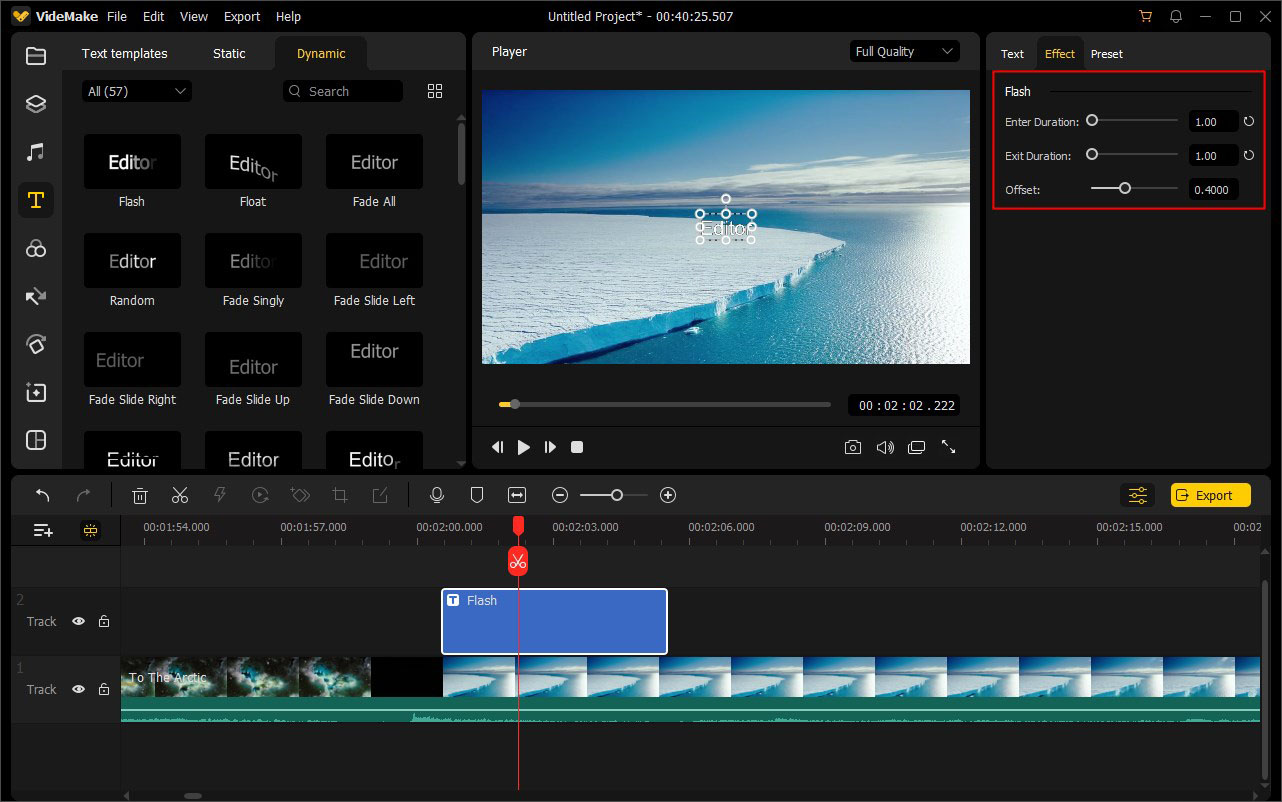Click the microphone voice-over record icon

point(436,495)
